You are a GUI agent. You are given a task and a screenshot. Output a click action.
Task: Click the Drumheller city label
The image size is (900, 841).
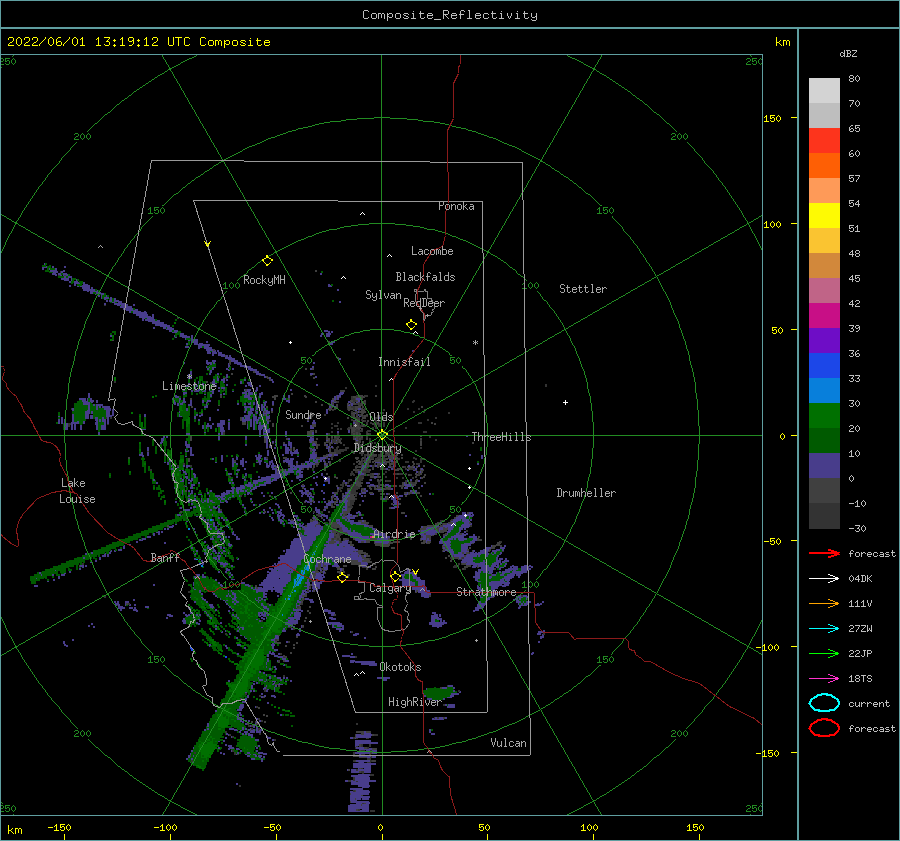click(x=586, y=493)
